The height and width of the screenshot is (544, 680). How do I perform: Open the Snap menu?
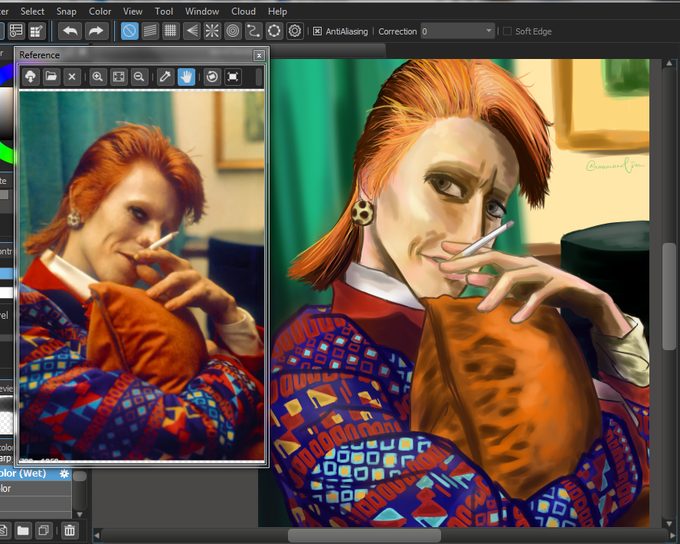tap(66, 11)
